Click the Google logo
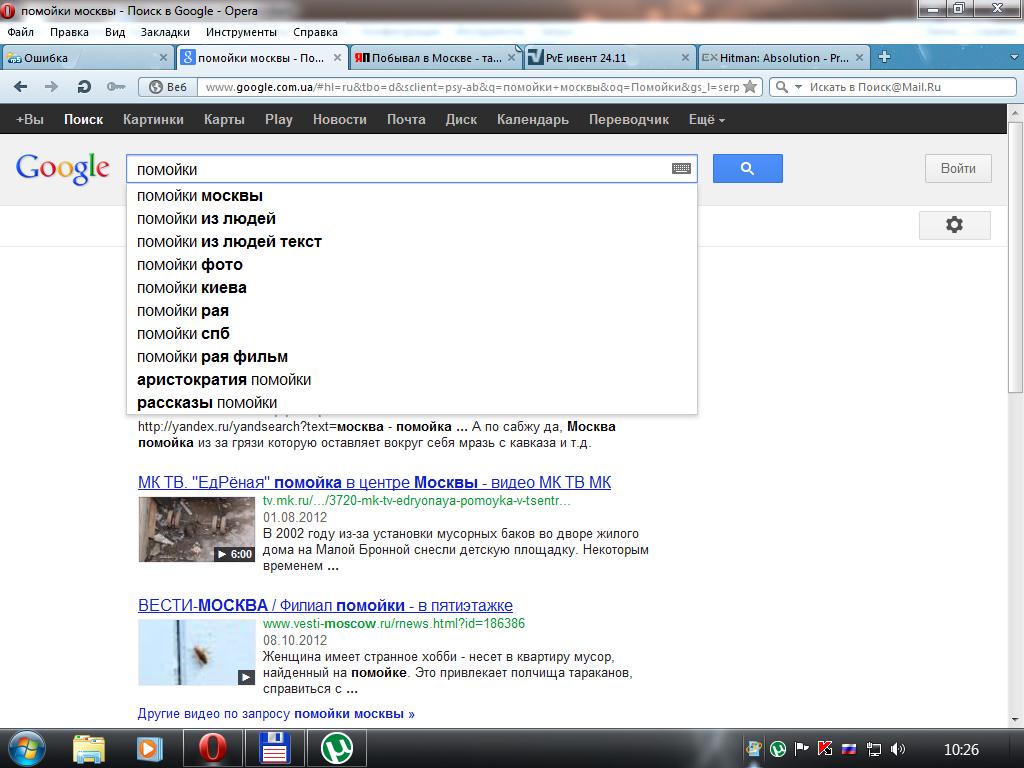Screen dimensions: 1024x768 tap(63, 168)
